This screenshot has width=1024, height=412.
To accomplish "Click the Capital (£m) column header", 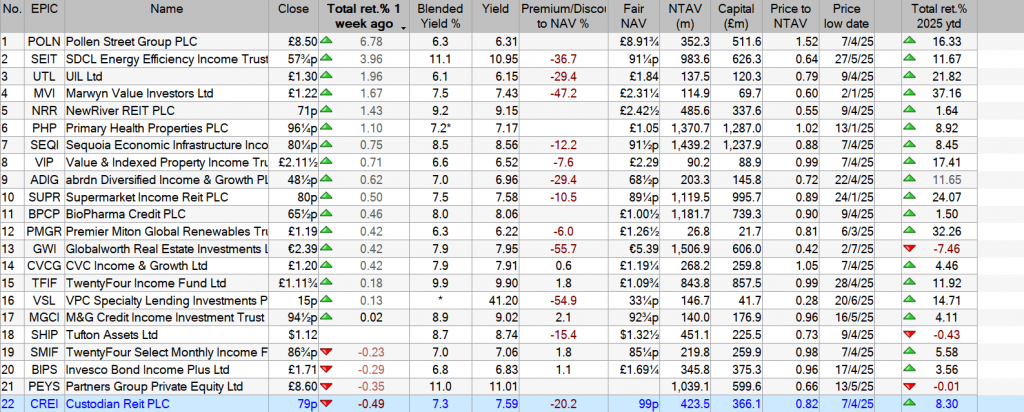I will click(x=736, y=16).
